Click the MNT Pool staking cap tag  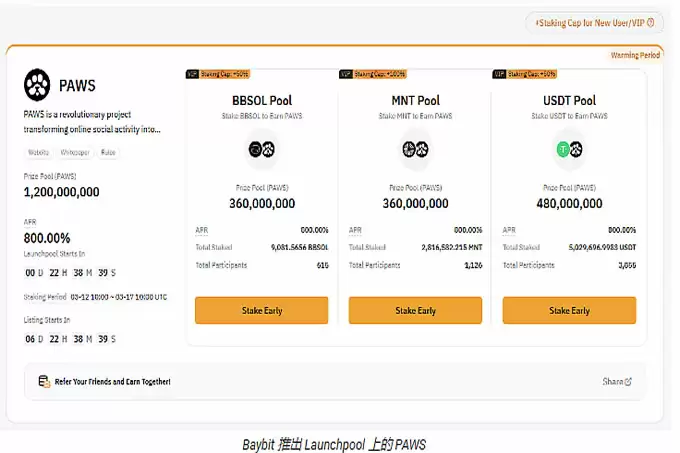379,74
